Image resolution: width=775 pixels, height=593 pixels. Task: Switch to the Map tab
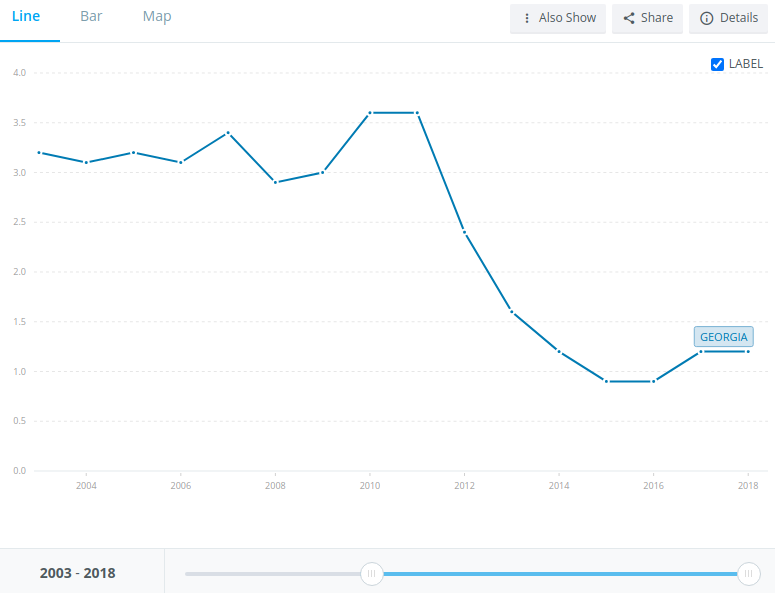point(157,17)
